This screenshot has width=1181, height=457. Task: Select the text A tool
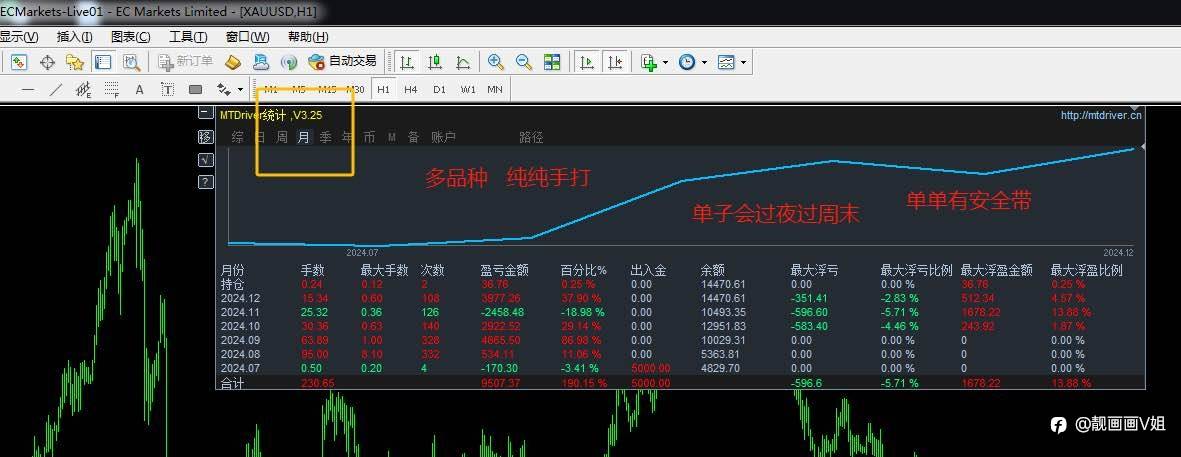(139, 90)
